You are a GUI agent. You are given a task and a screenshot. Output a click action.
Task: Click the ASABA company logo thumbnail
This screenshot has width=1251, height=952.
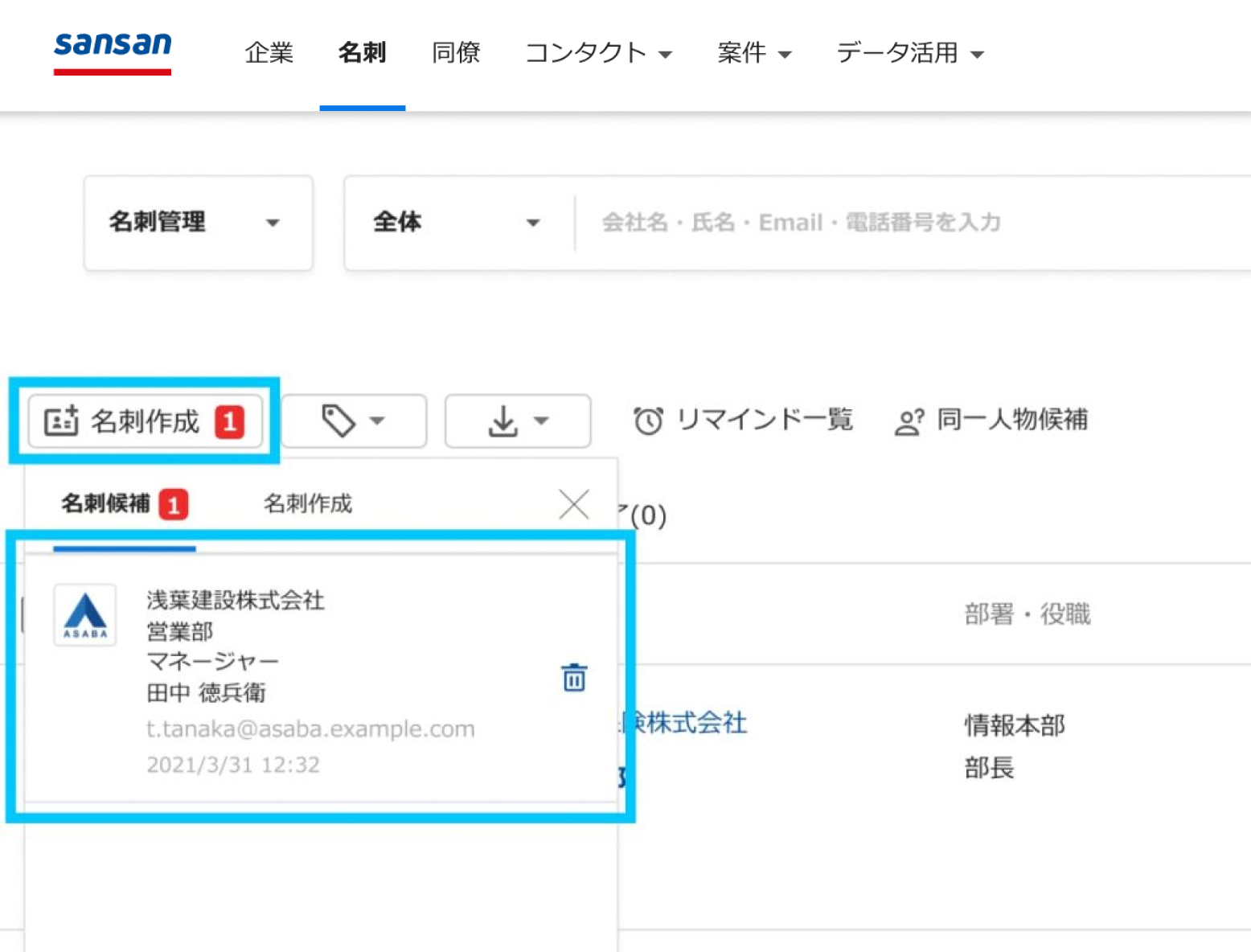[85, 615]
